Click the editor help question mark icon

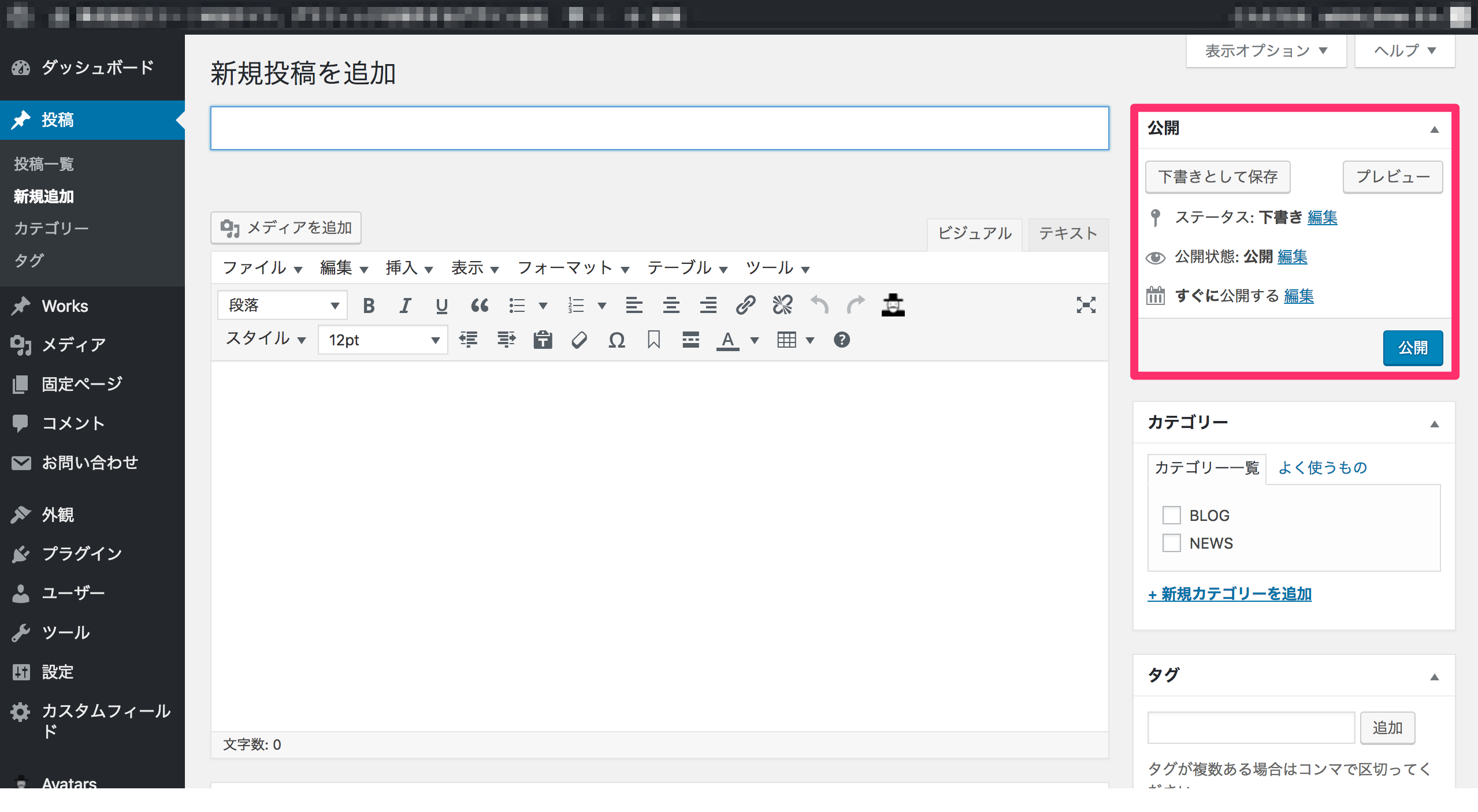tap(841, 340)
